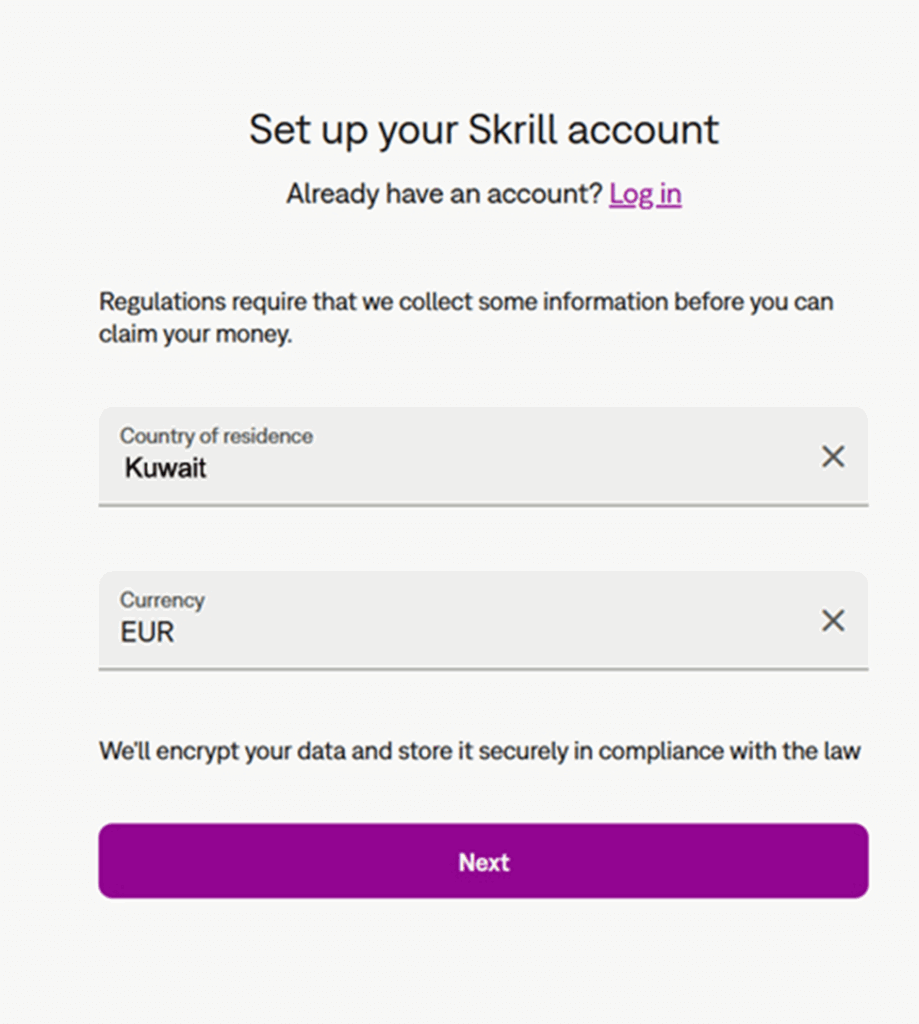Click the Set up your Skrill account heading
Image resolution: width=919 pixels, height=1024 pixels.
[x=484, y=130]
